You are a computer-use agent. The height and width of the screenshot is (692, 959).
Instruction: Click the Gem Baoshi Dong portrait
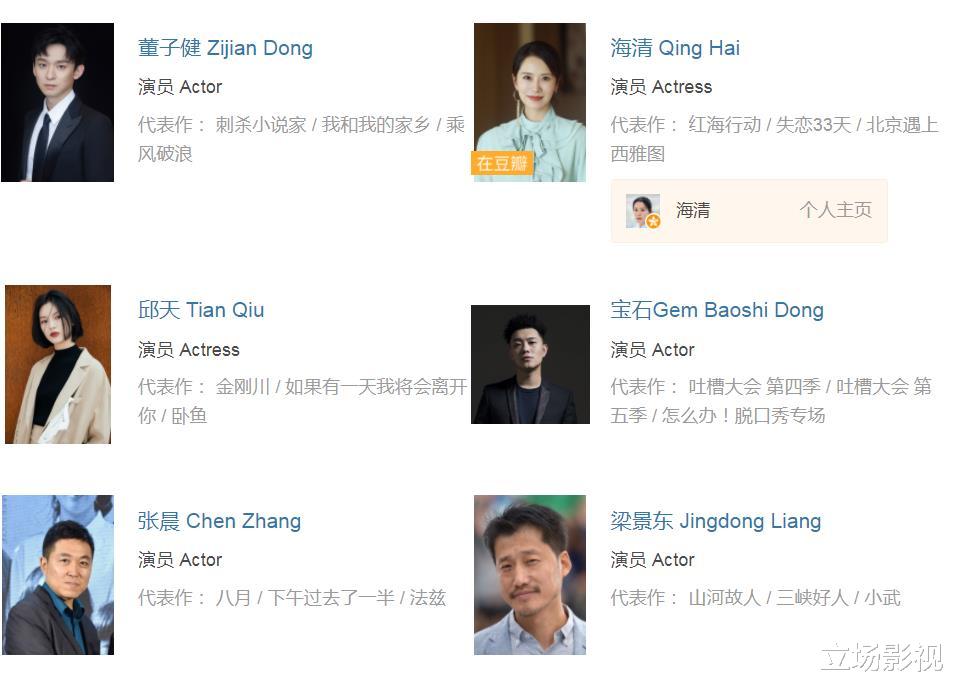tap(530, 364)
